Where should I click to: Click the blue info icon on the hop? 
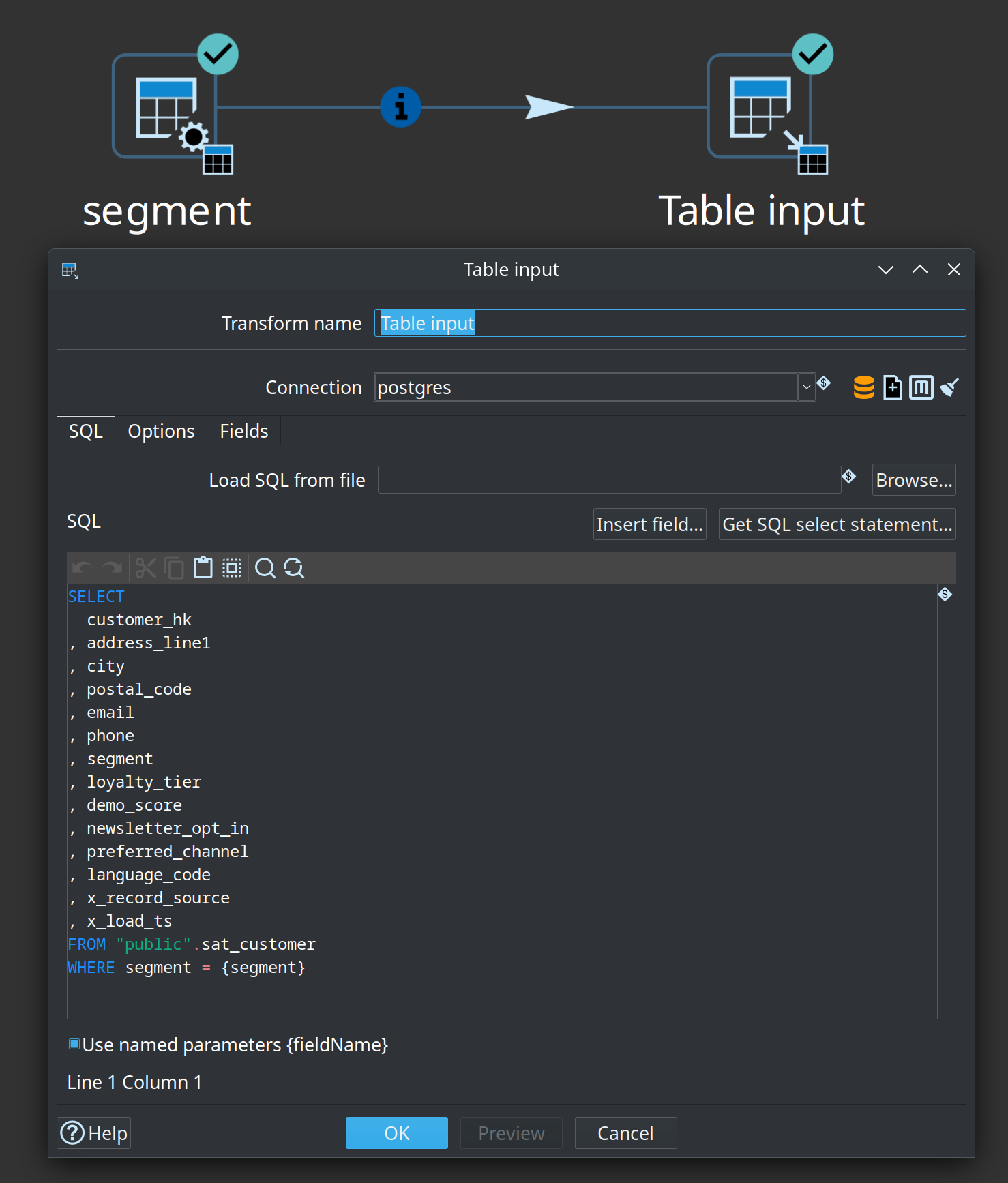400,107
